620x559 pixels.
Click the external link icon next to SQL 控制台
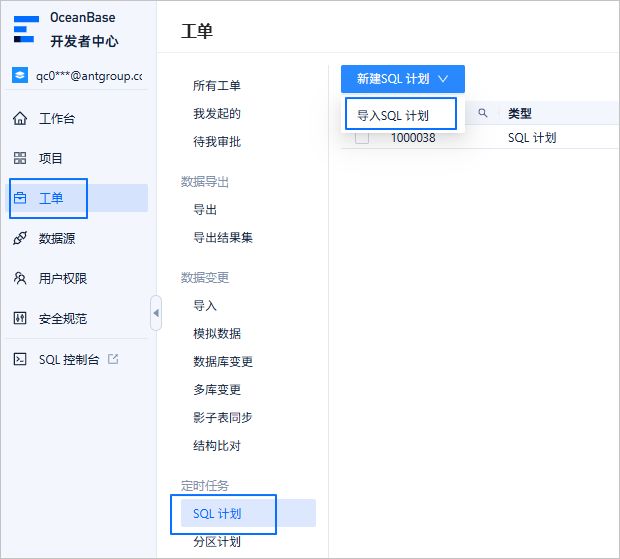pos(113,359)
